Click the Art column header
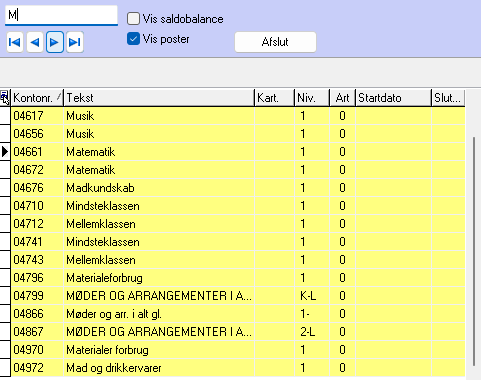 point(343,98)
